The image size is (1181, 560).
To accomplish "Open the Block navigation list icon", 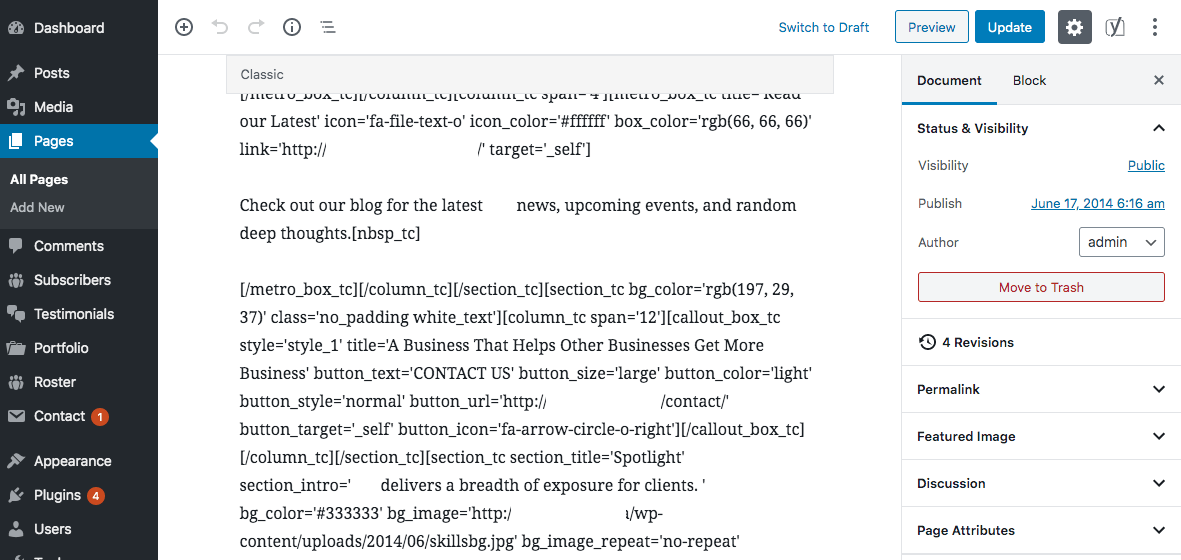I will tap(328, 27).
